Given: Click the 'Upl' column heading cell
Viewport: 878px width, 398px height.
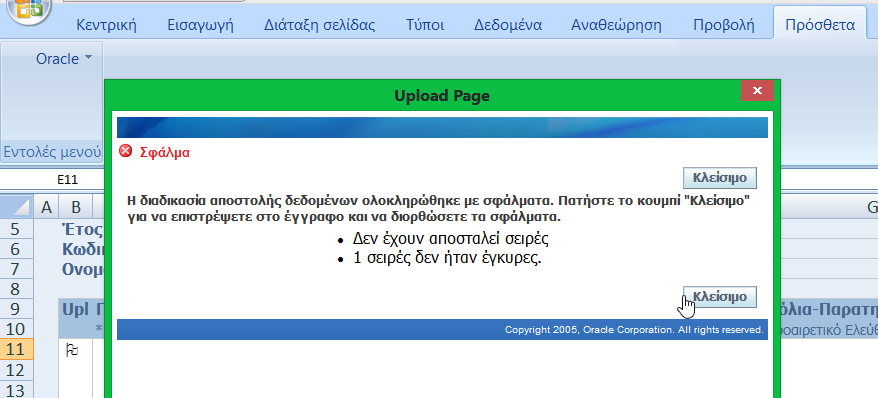Looking at the screenshot, I should [76, 309].
